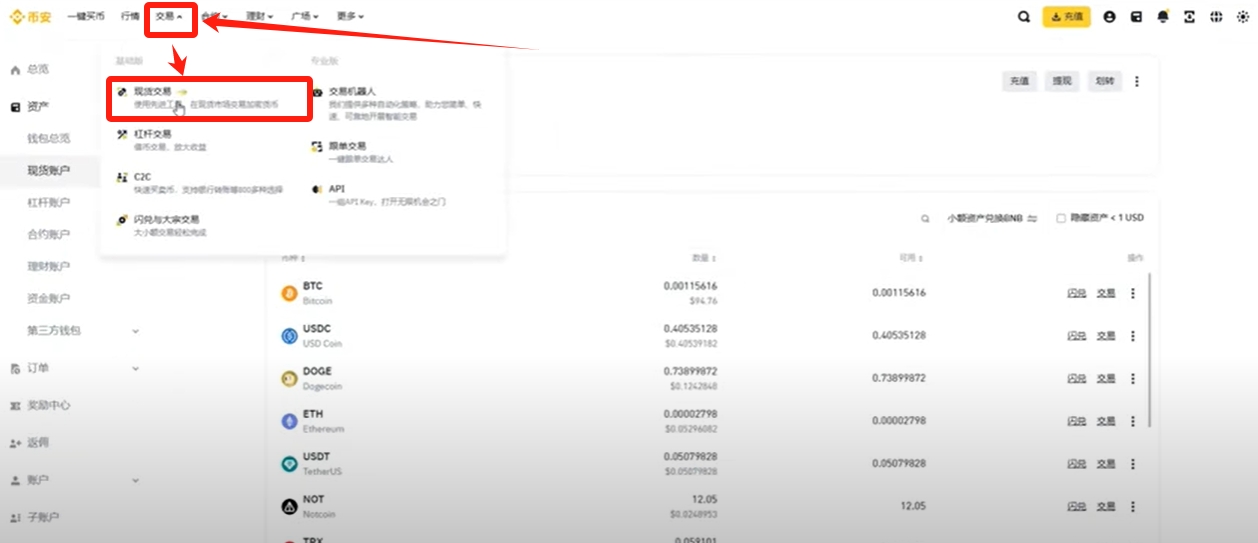The height and width of the screenshot is (543, 1258).
Task: Open more options next to 划转 button
Action: [x=1136, y=82]
